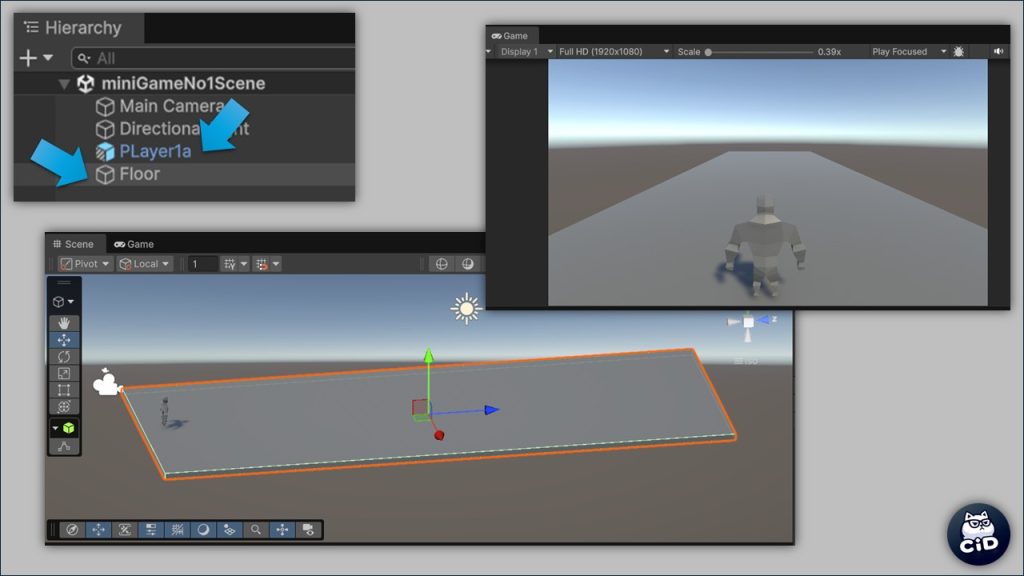Screen dimensions: 1024x576
Task: Open the Local rotation dropdown
Action: coord(145,264)
